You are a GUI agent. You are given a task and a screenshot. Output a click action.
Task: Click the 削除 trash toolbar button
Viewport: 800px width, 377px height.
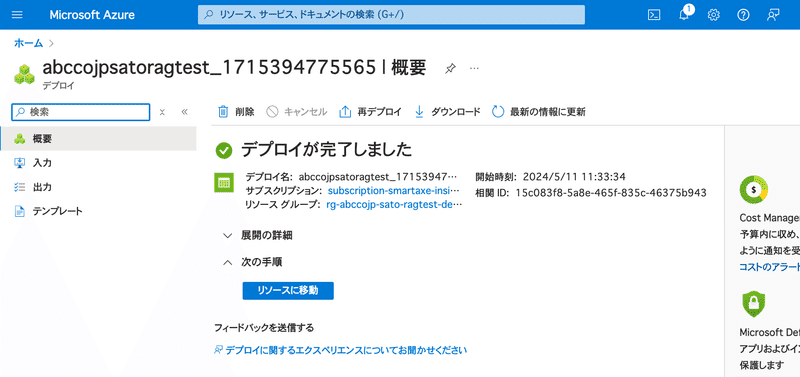[236, 112]
